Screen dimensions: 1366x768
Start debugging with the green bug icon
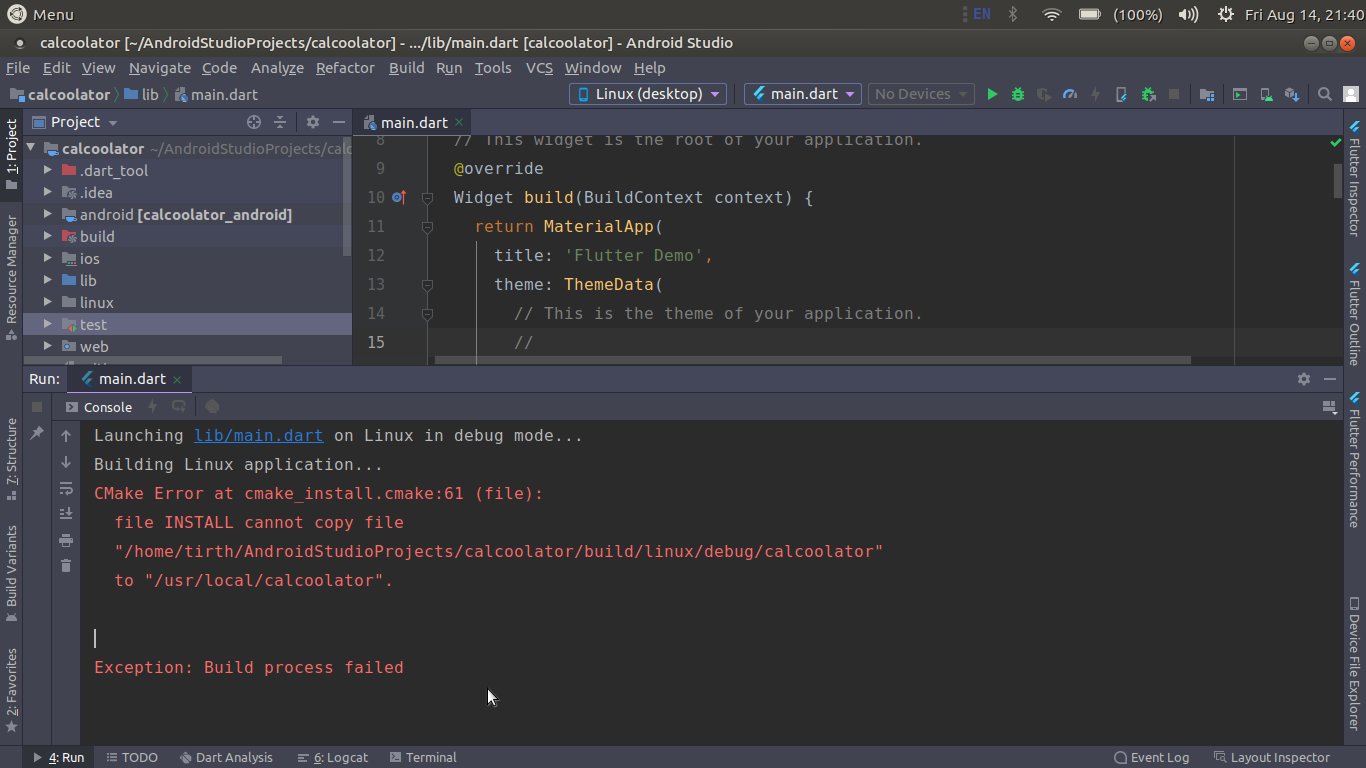[x=1017, y=93]
